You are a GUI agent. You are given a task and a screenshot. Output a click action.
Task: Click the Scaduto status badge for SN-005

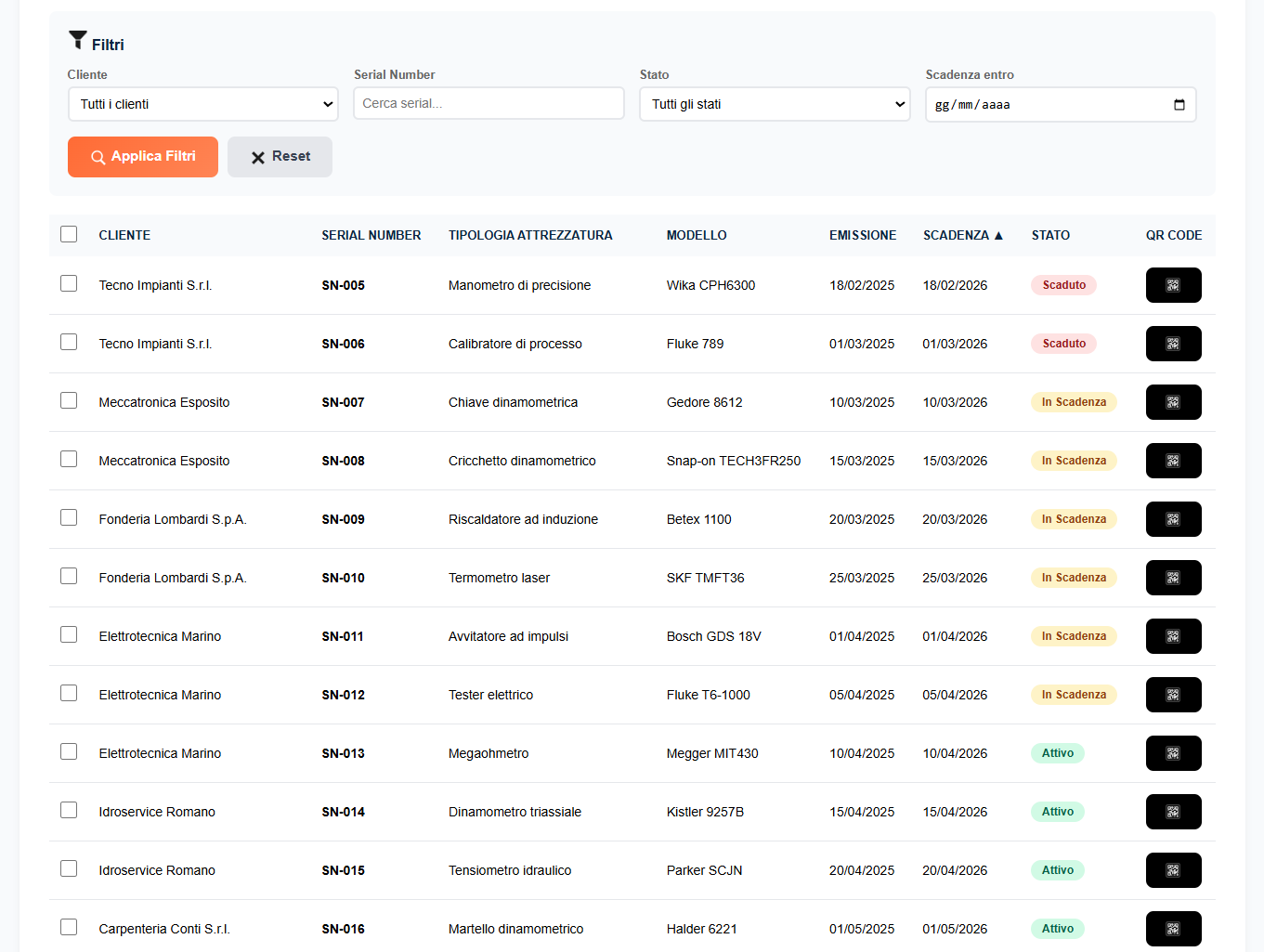pos(1063,285)
